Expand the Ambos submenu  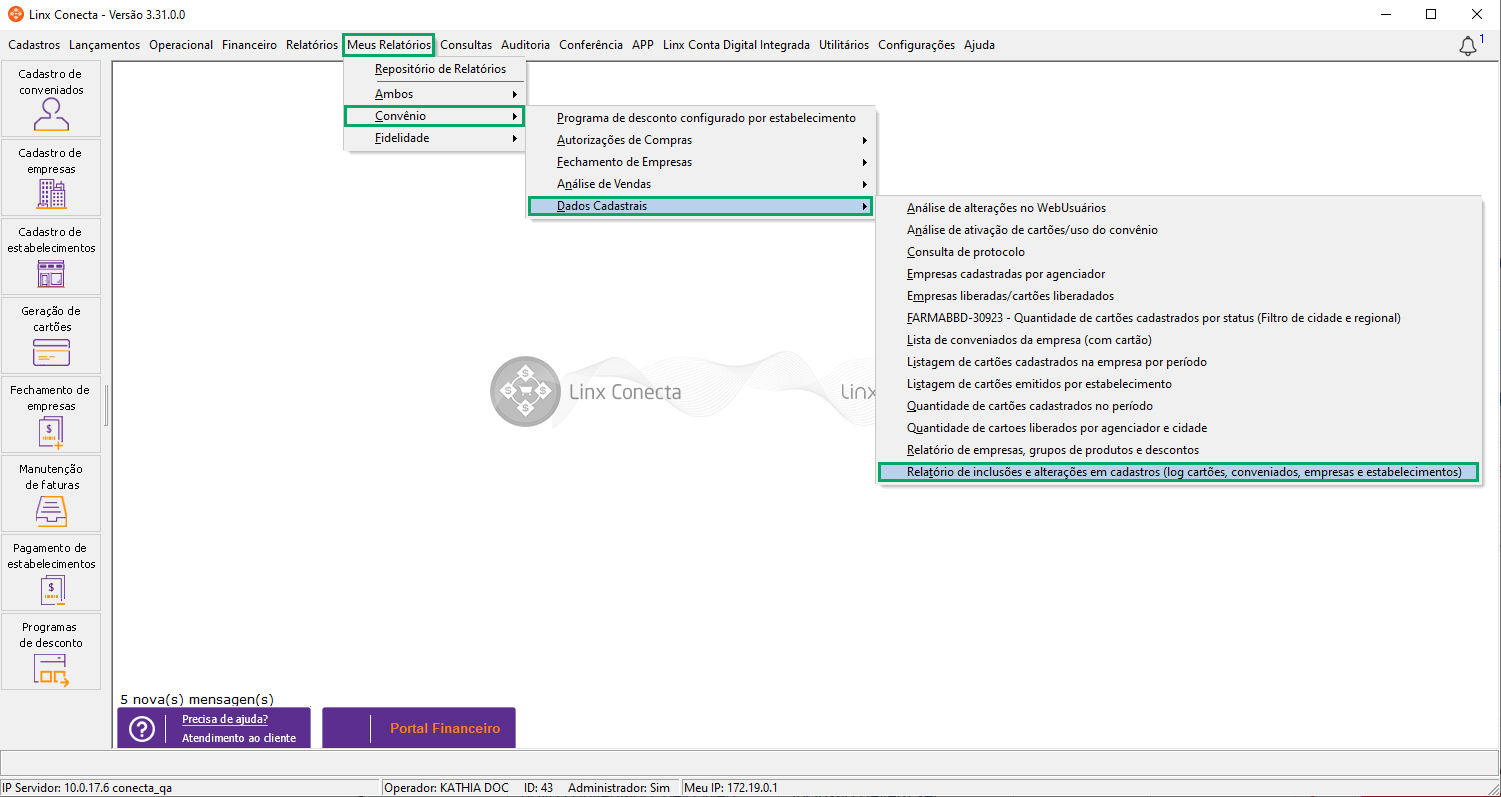tap(435, 94)
